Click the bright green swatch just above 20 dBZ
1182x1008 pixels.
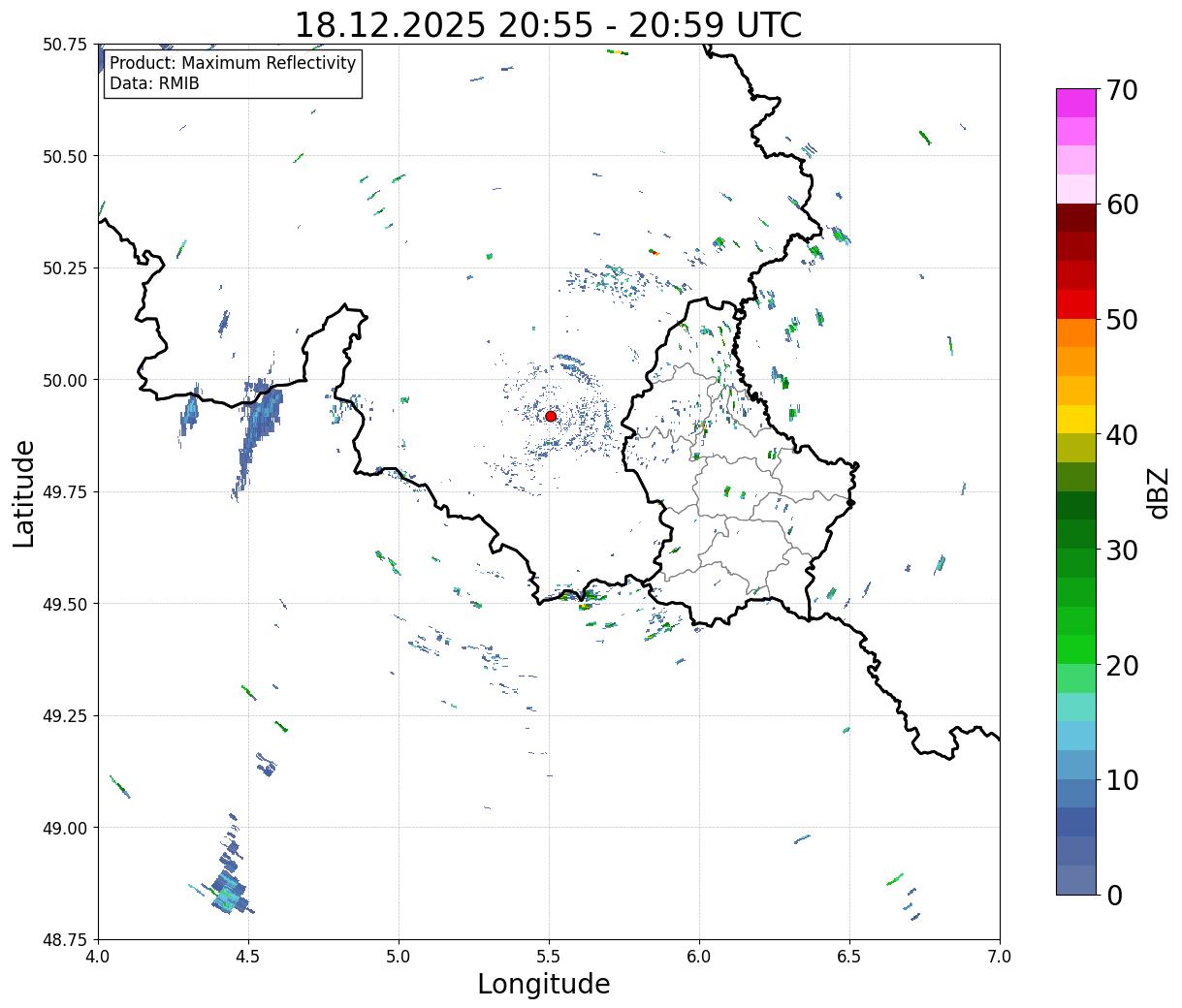[1076, 649]
